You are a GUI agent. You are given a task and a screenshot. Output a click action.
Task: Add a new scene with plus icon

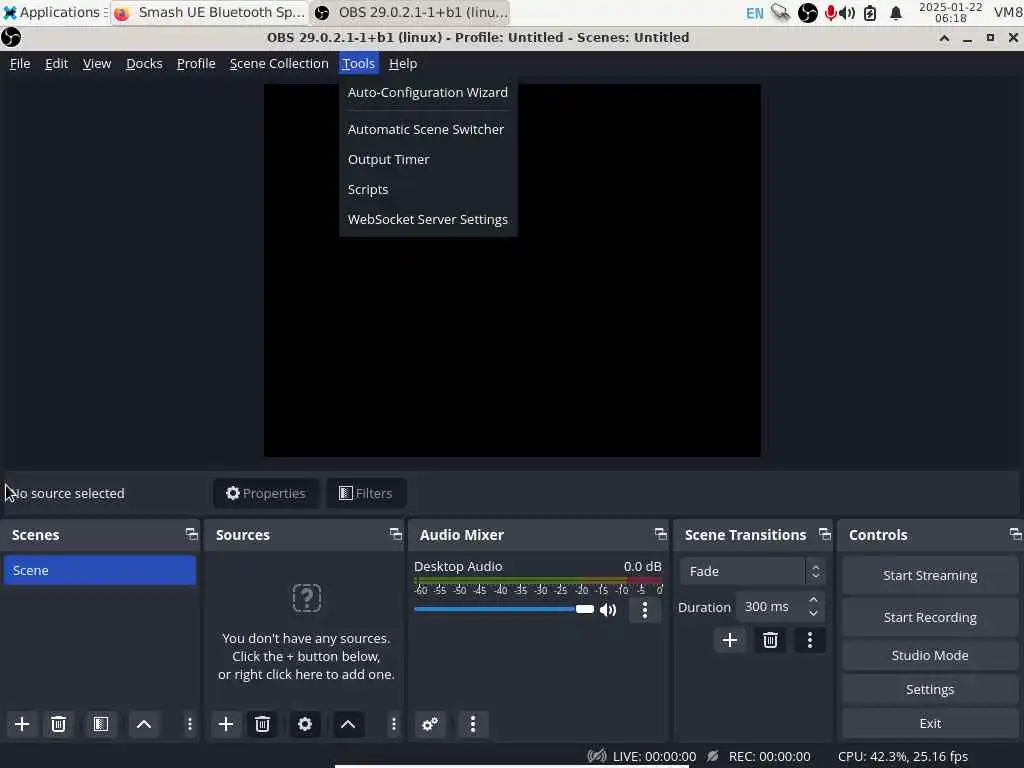[22, 724]
